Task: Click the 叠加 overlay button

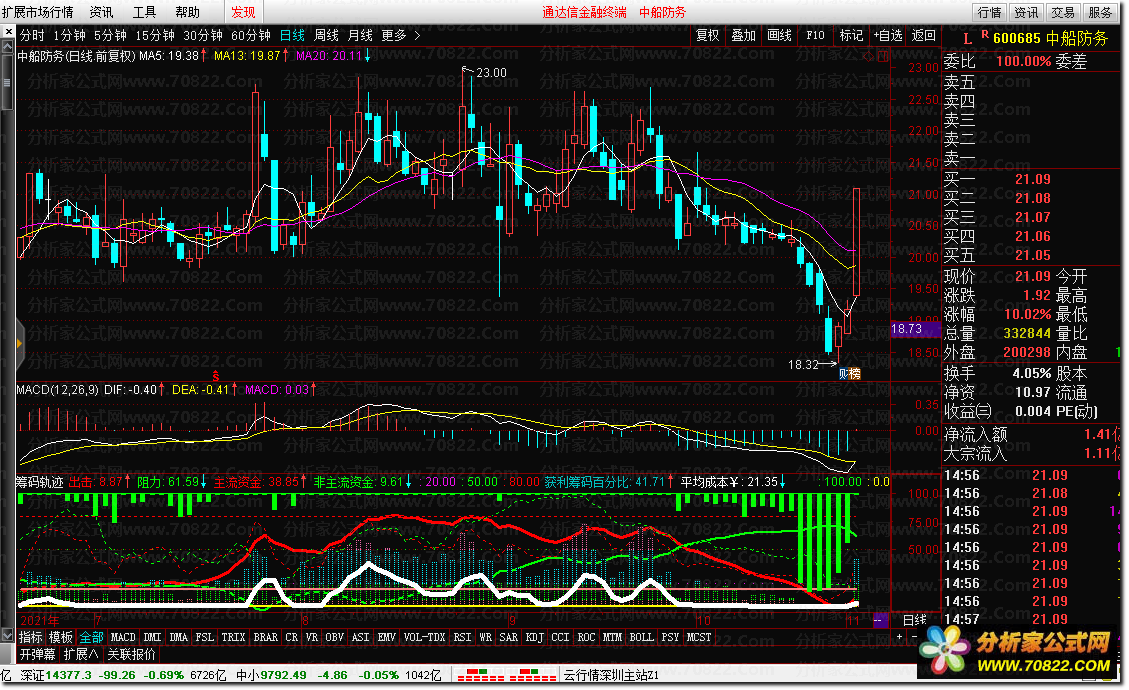Action: (x=744, y=35)
